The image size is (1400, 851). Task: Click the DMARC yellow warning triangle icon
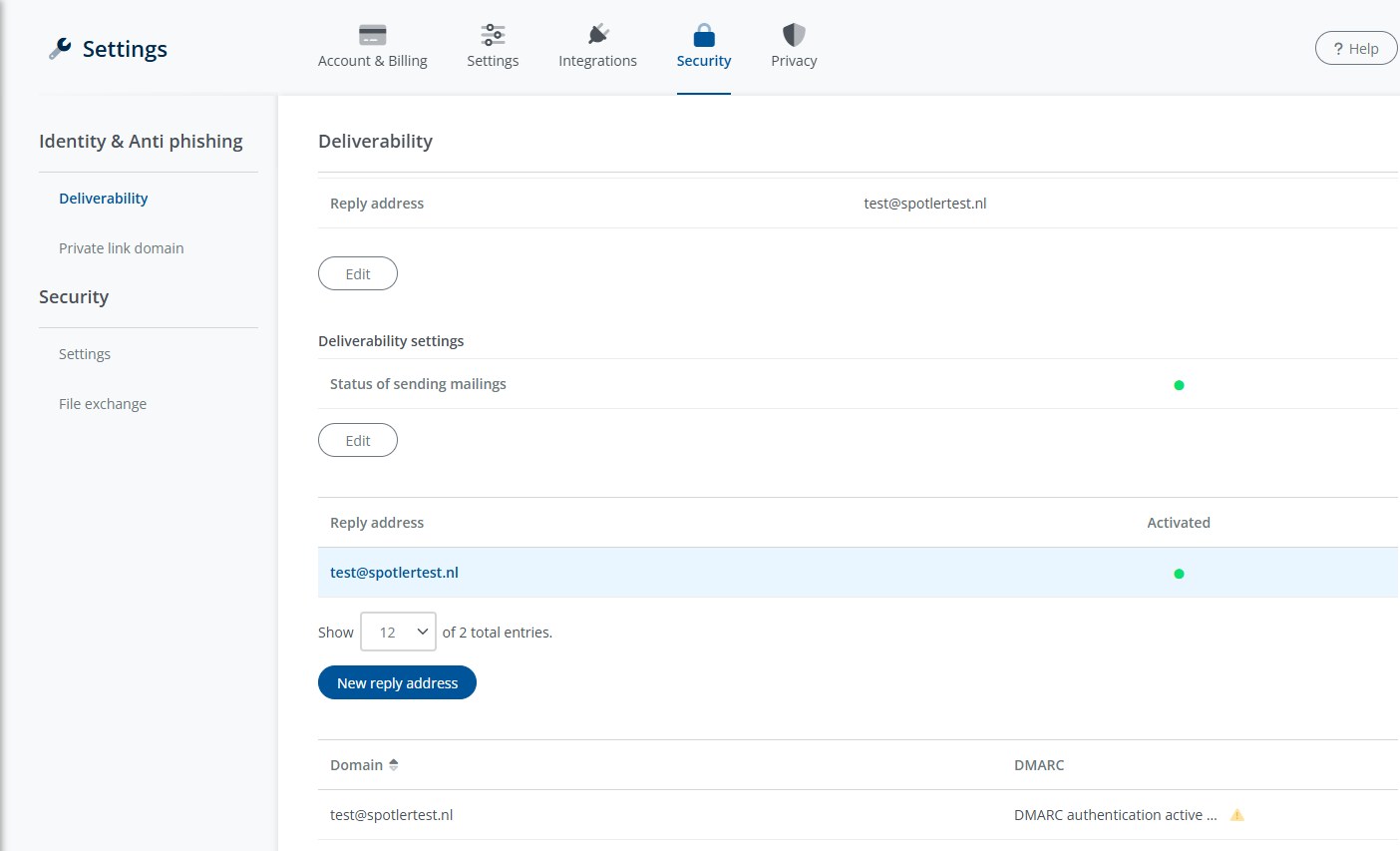coord(1236,815)
